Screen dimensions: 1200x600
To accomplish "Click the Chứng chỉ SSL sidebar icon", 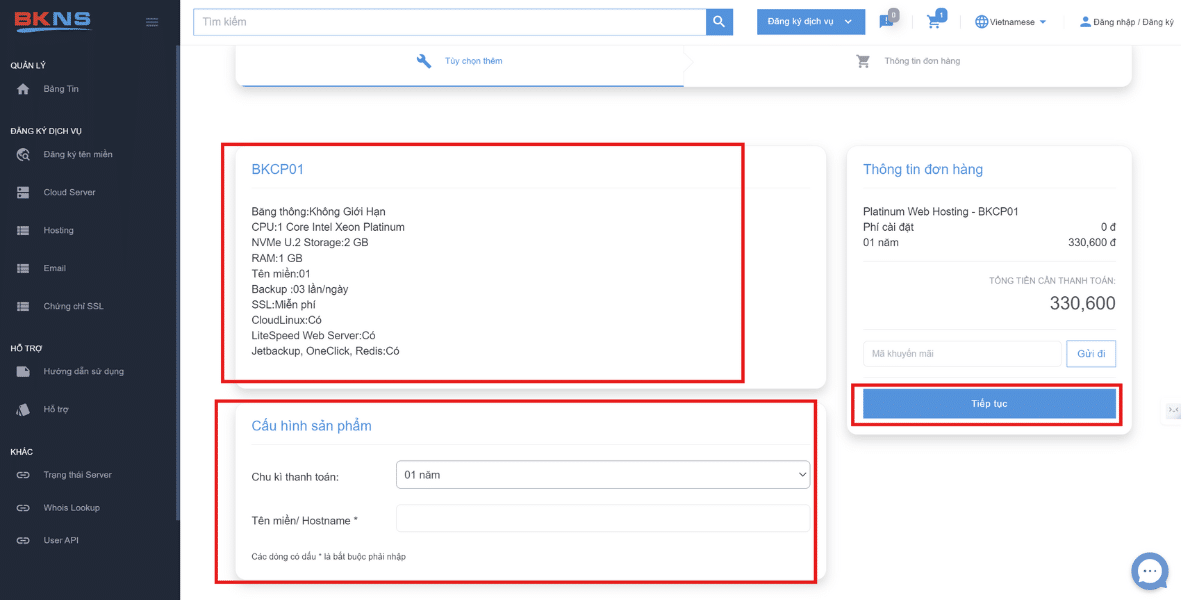I will click(24, 306).
